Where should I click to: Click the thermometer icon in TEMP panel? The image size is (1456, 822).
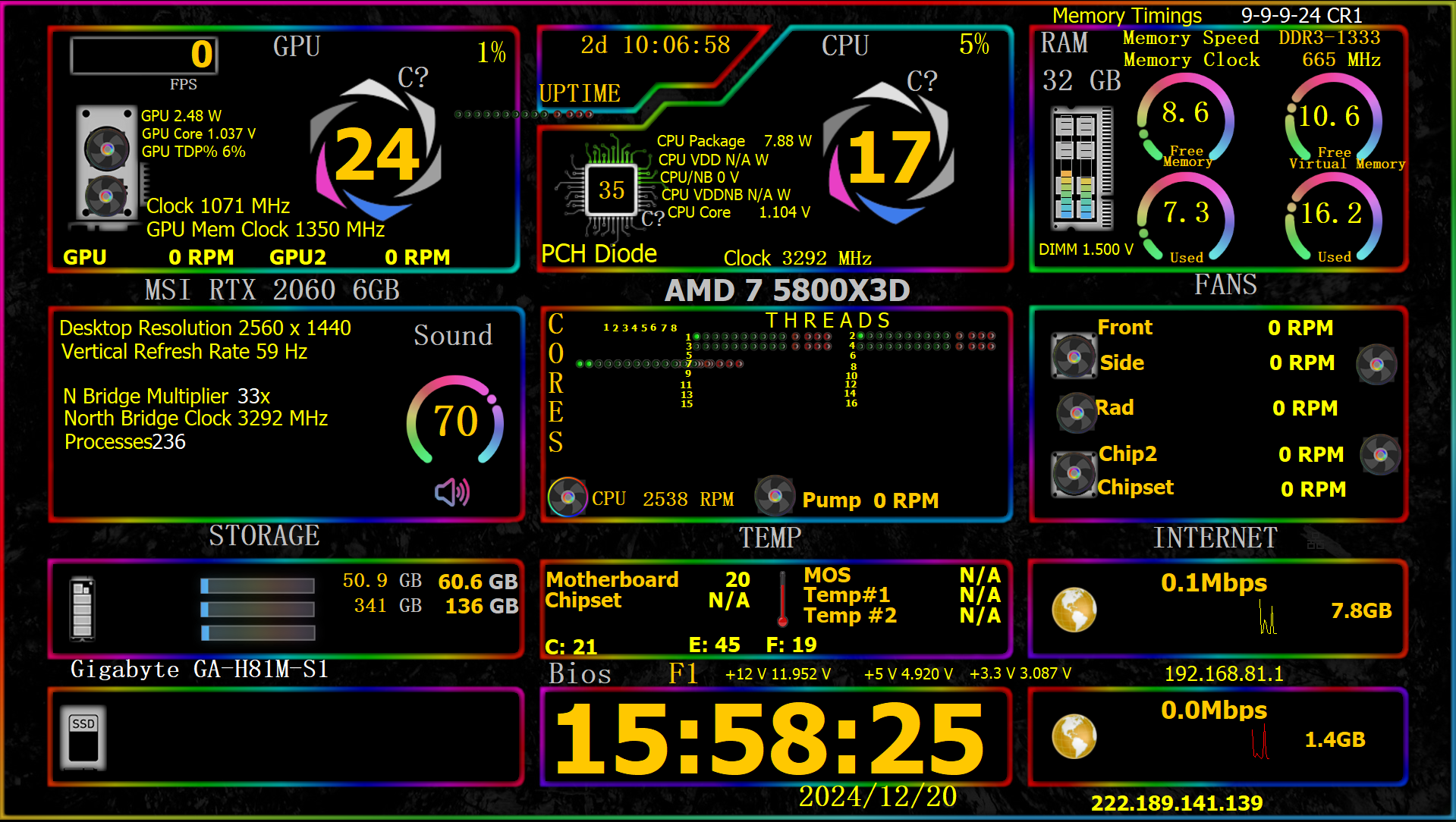coord(782,598)
